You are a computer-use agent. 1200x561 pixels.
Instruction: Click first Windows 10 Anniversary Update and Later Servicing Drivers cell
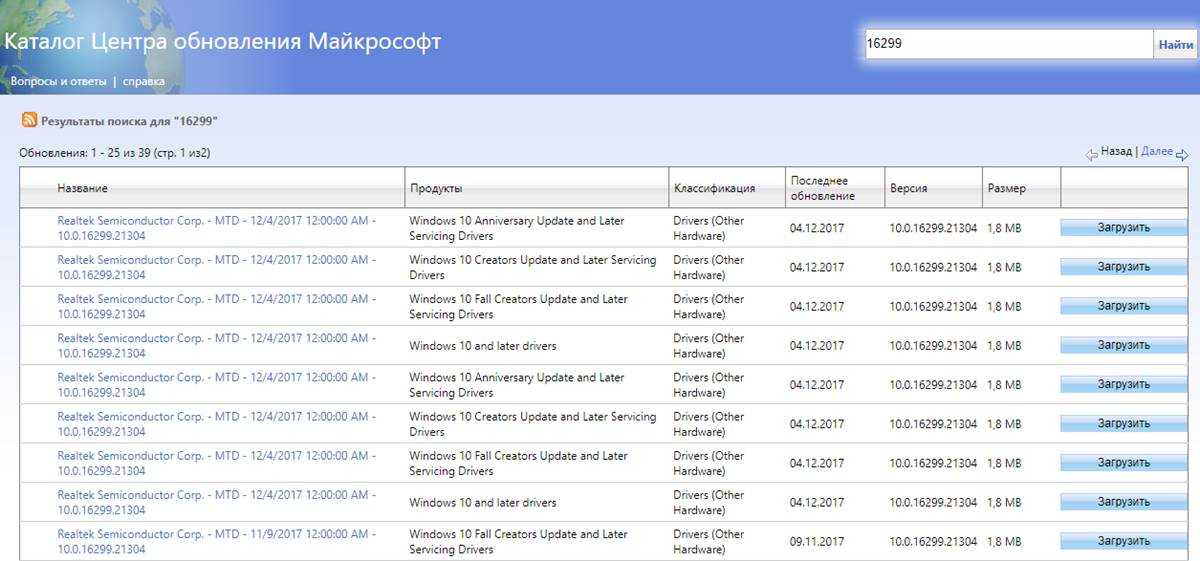(x=517, y=228)
